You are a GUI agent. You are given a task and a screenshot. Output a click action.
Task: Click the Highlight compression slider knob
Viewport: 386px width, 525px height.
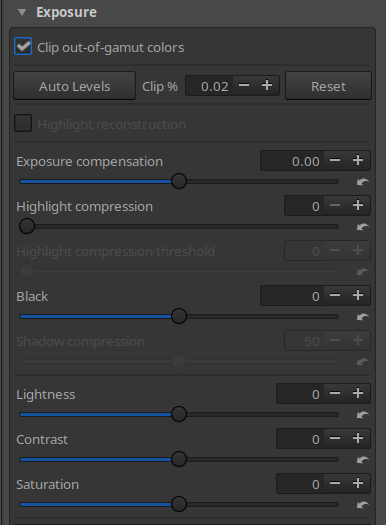27,226
